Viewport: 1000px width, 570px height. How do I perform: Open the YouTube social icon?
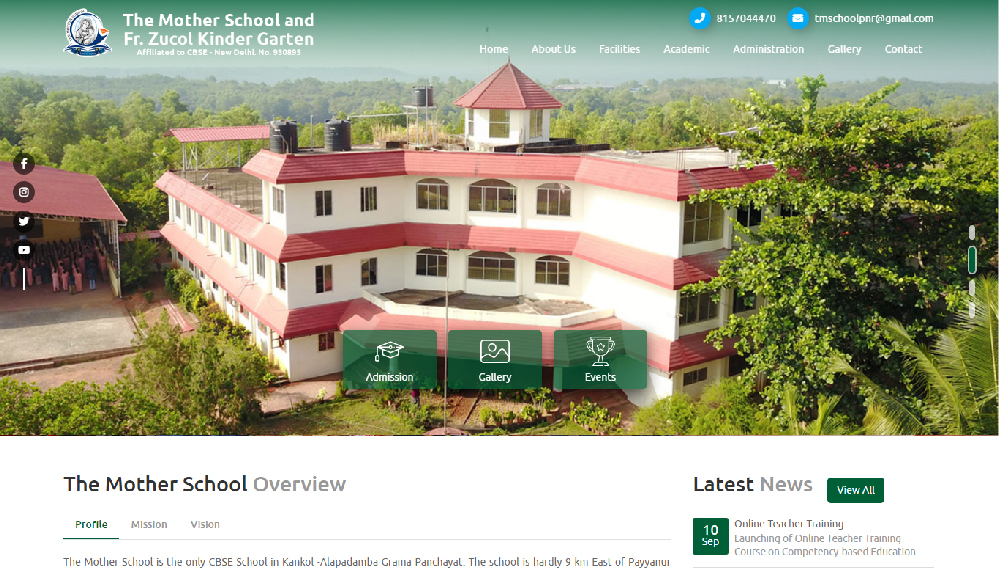point(24,250)
